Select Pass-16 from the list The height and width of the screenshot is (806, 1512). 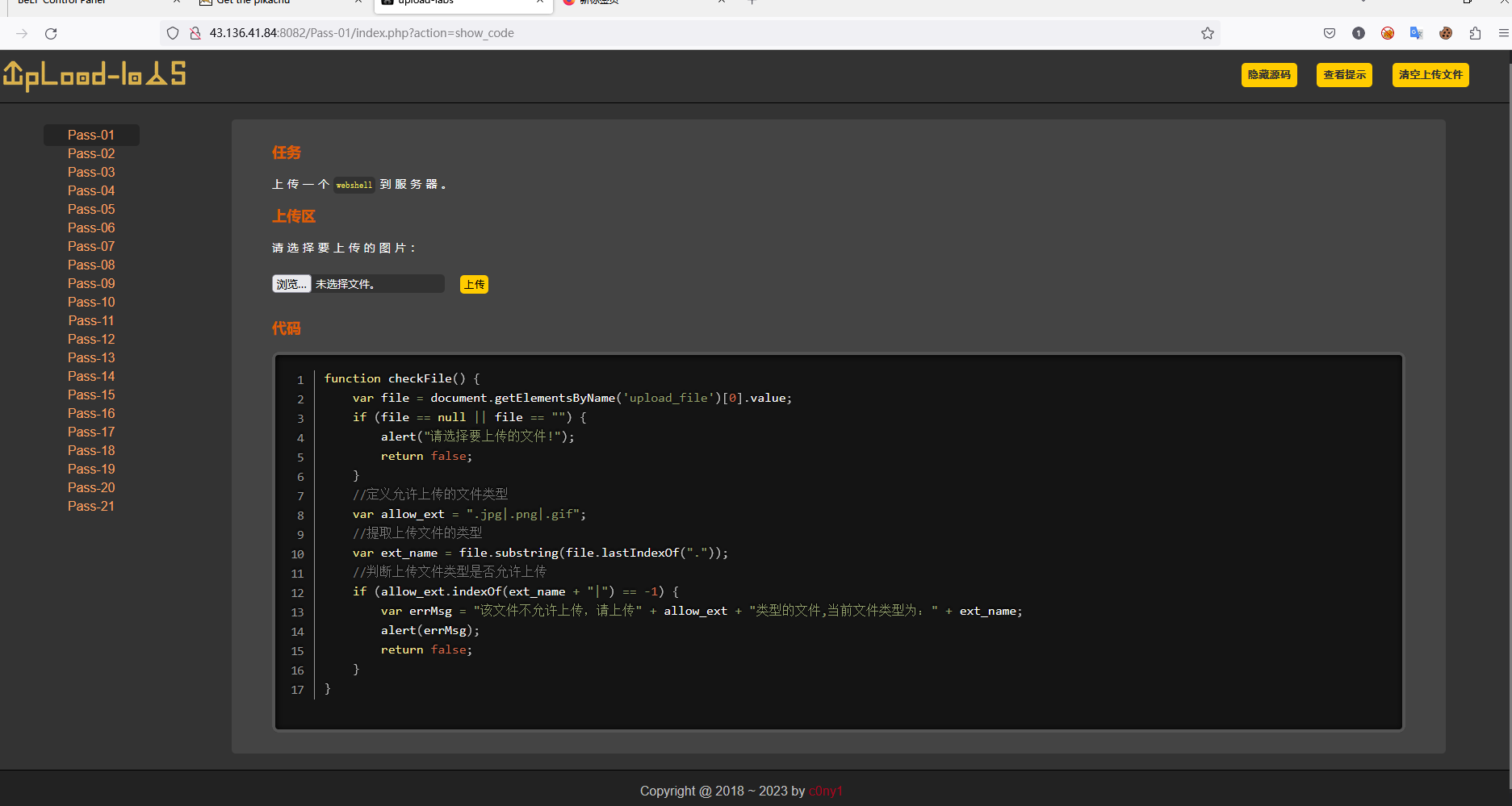click(x=91, y=413)
